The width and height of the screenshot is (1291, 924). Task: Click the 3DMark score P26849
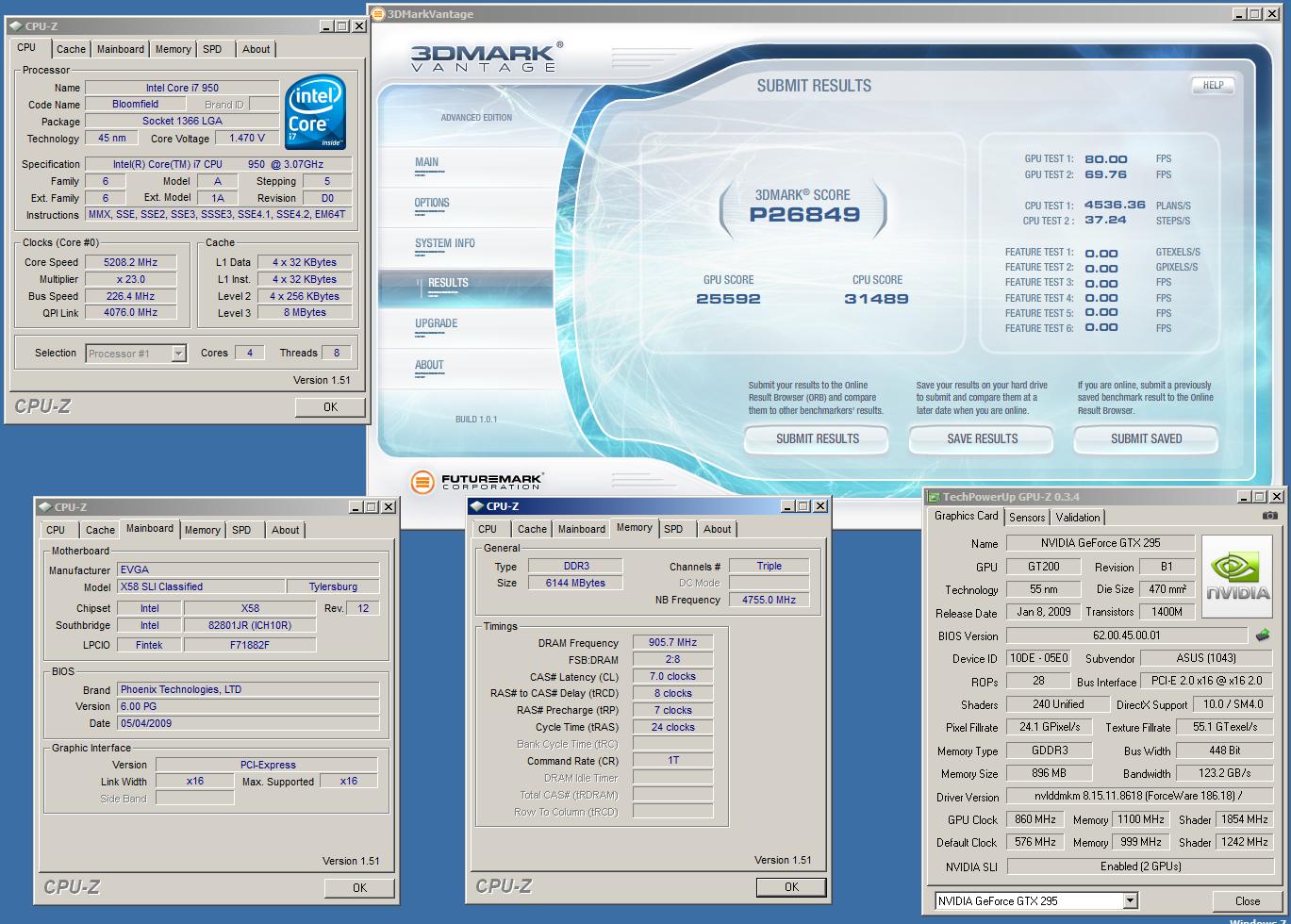click(x=804, y=214)
